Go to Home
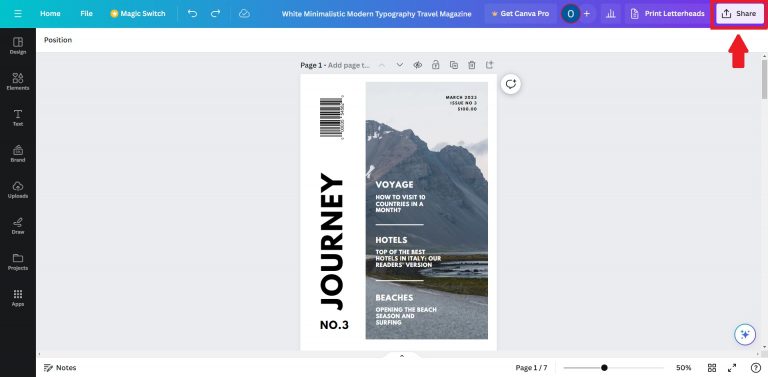 coord(50,14)
